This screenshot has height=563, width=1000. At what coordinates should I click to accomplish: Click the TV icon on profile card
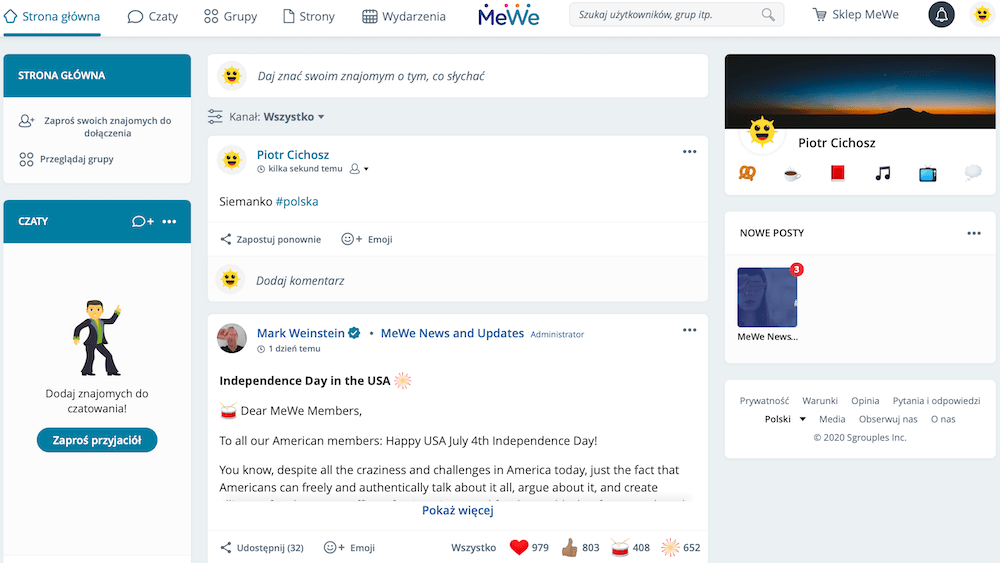(927, 173)
